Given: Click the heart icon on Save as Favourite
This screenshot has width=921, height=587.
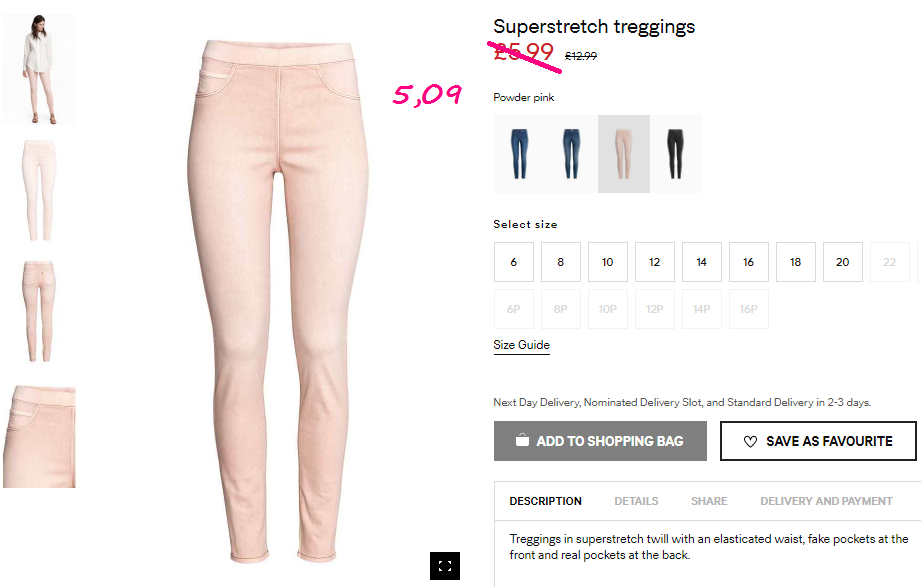Looking at the screenshot, I should coord(750,441).
